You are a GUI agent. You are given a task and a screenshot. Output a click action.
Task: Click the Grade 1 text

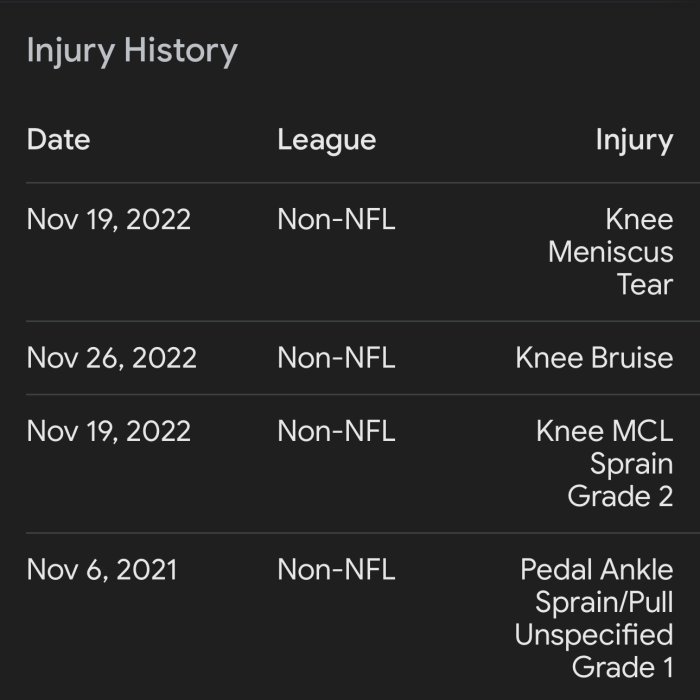coord(622,667)
